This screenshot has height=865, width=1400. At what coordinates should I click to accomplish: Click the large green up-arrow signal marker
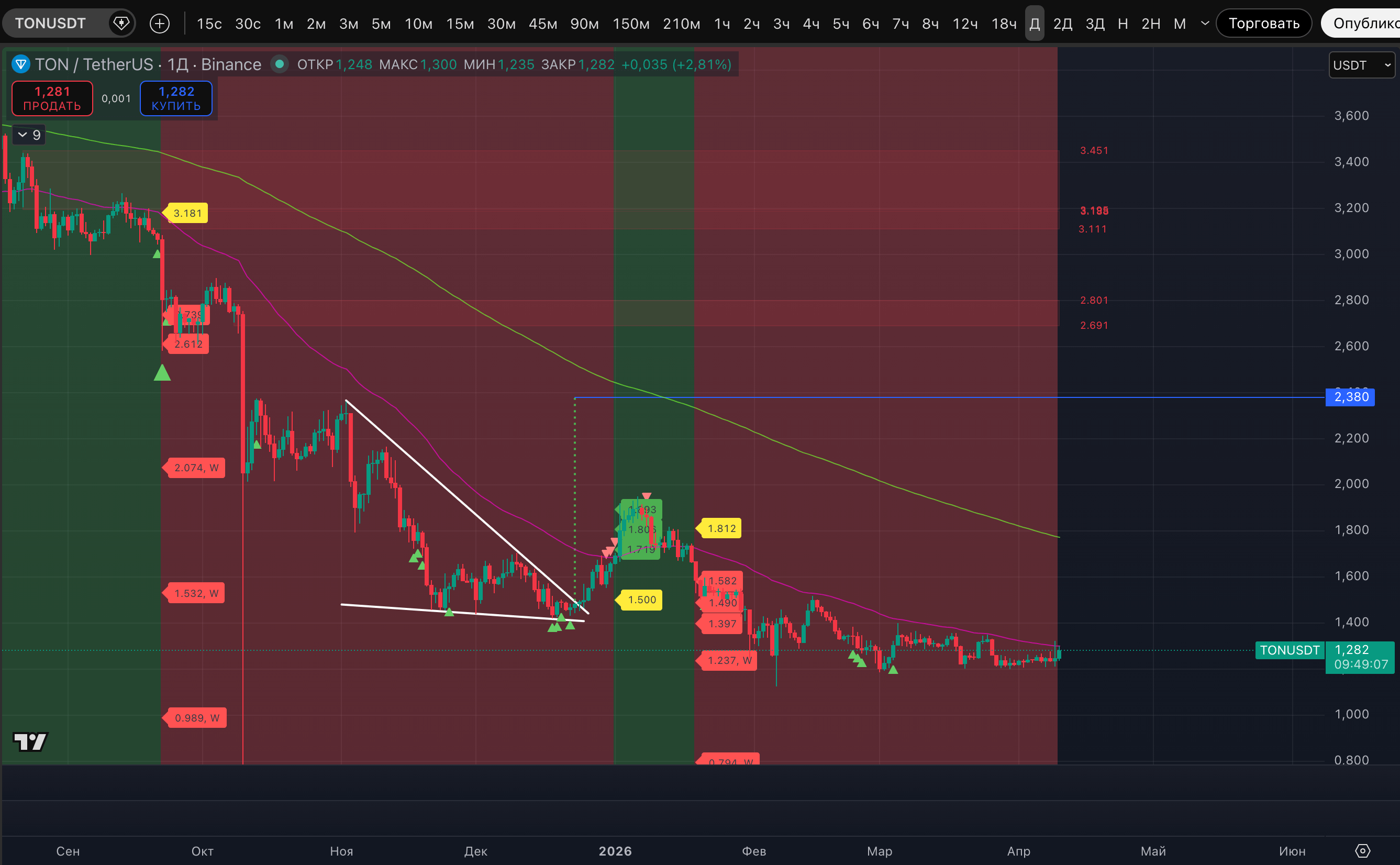pos(162,373)
